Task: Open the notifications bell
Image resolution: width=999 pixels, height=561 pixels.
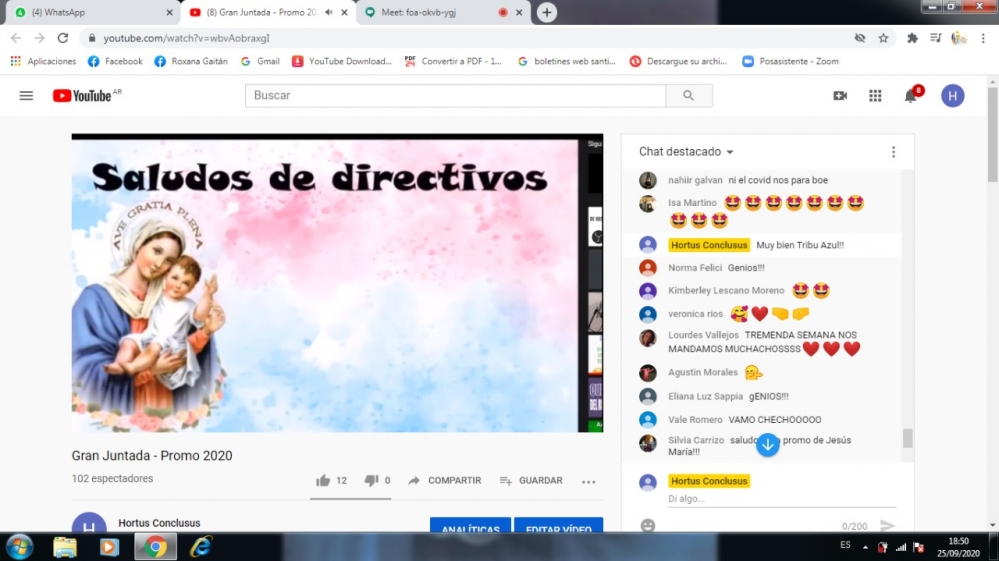Action: click(x=911, y=96)
